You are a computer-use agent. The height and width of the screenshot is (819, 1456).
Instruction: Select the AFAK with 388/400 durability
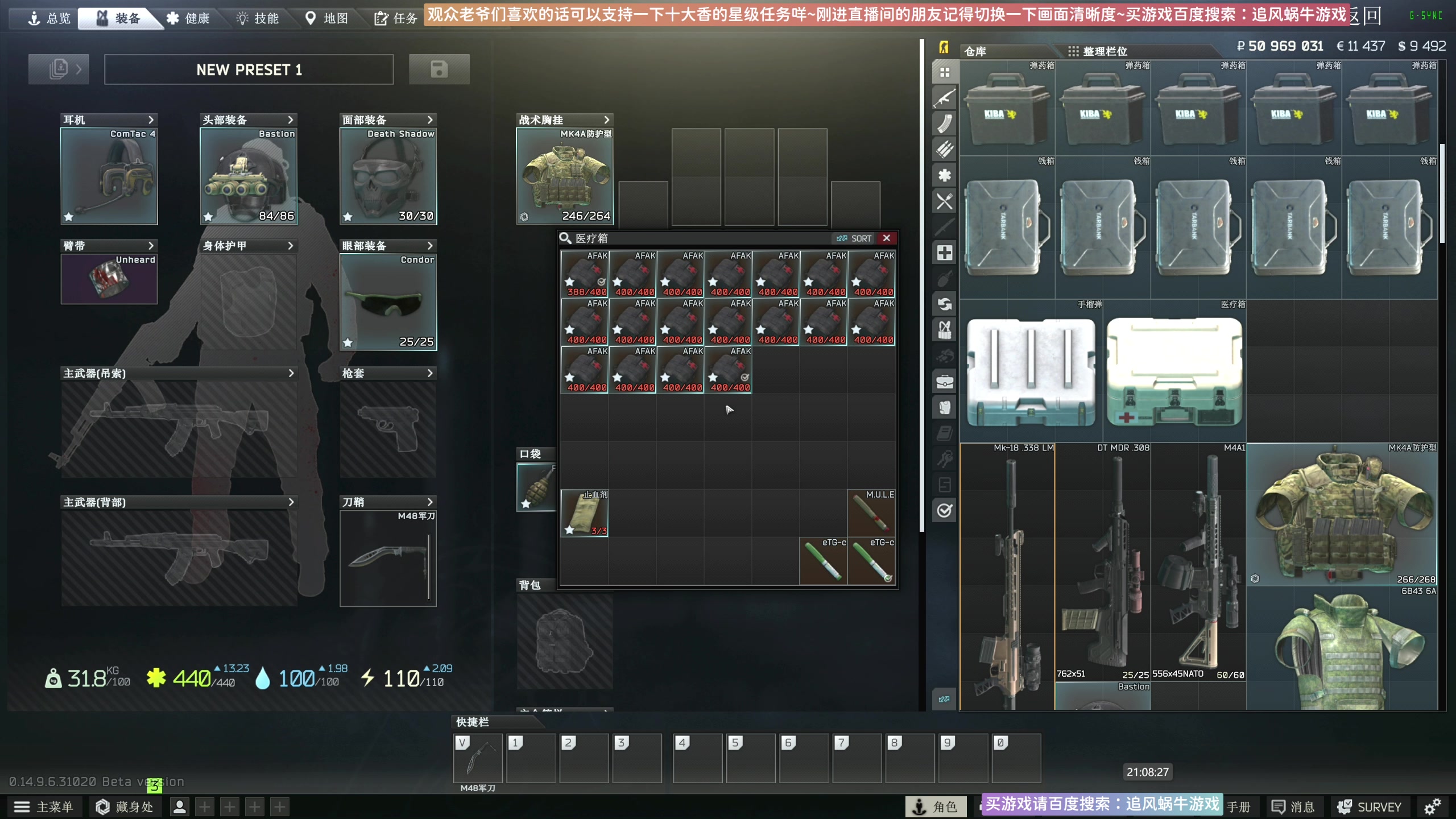click(x=585, y=274)
